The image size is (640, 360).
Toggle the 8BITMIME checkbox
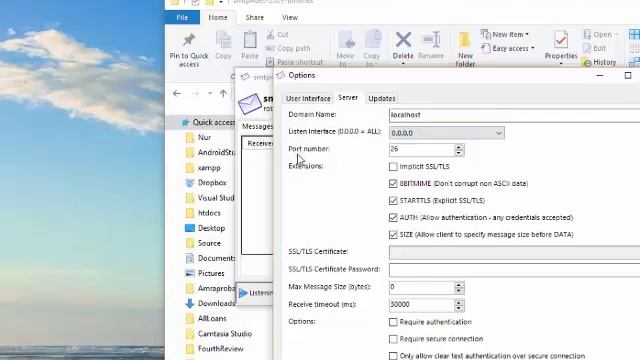click(x=393, y=184)
